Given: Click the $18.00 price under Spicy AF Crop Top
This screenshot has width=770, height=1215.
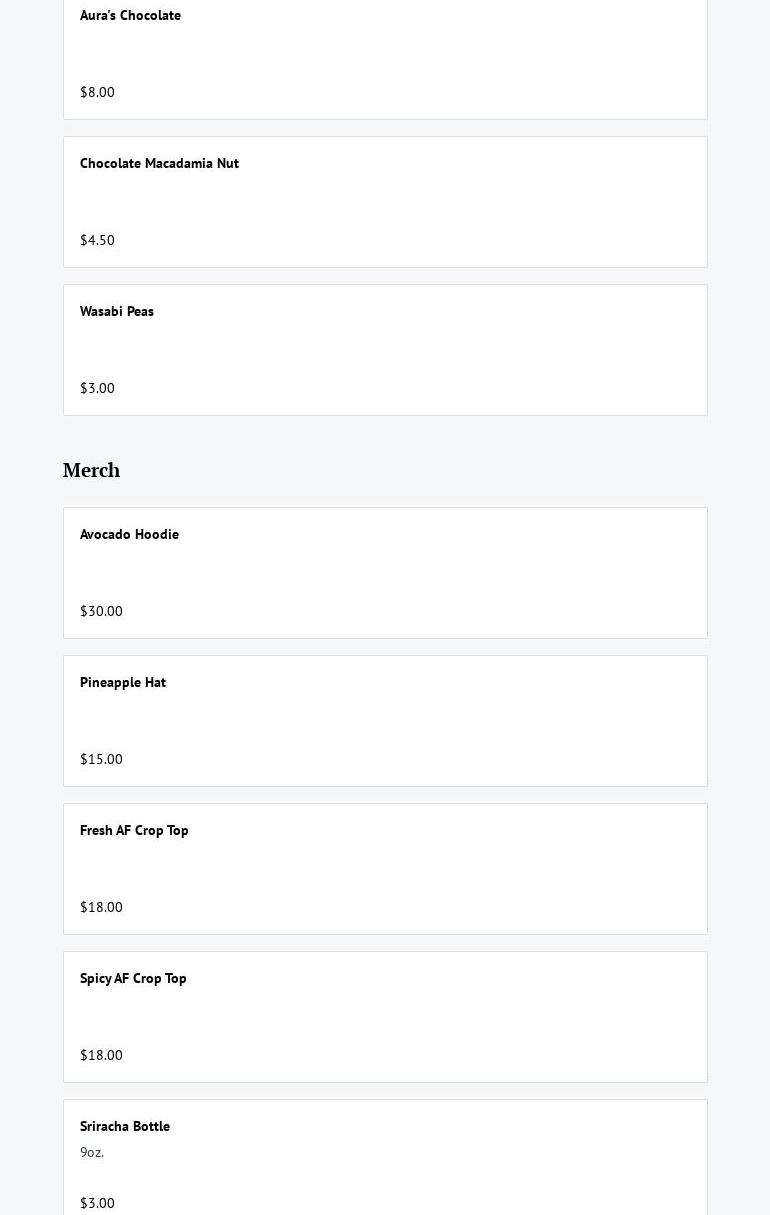Looking at the screenshot, I should [101, 1055].
